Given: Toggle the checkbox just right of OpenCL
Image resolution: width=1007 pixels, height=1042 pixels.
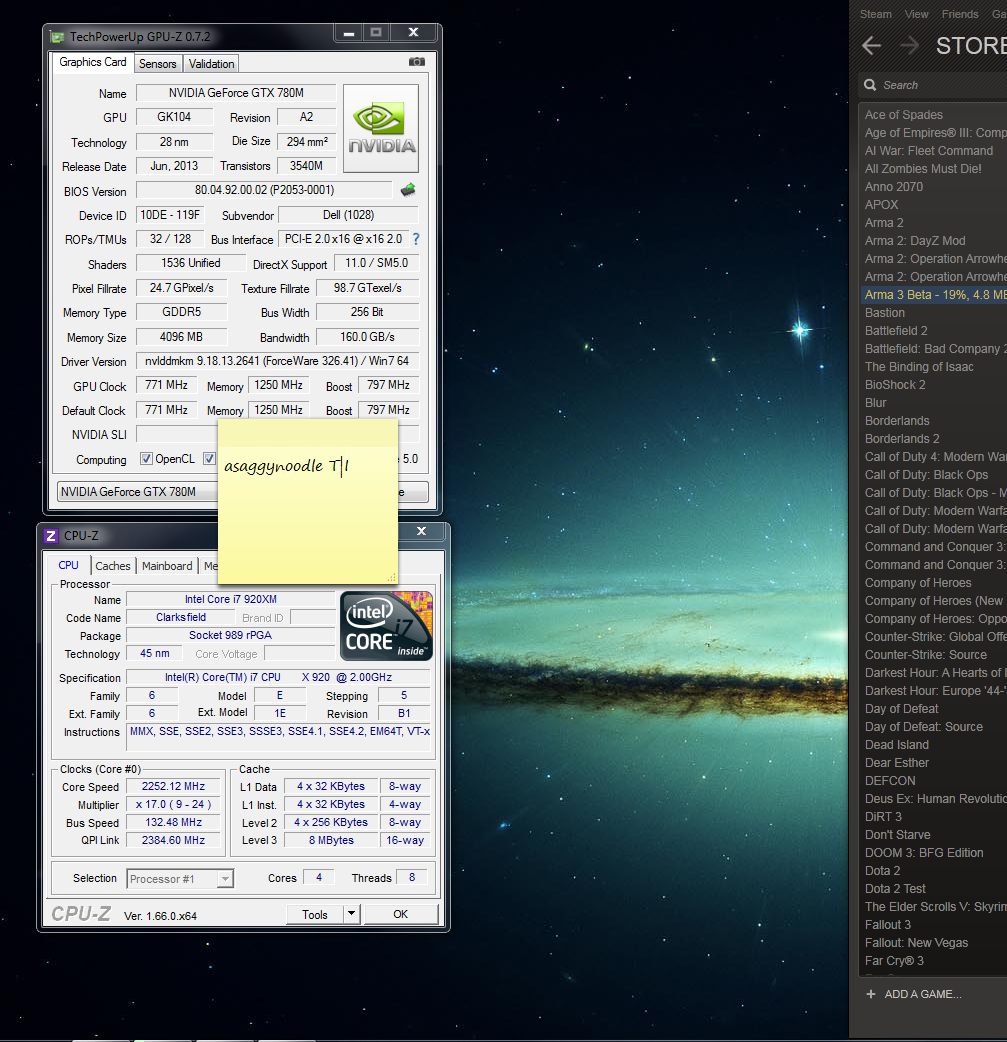Looking at the screenshot, I should pyautogui.click(x=209, y=459).
